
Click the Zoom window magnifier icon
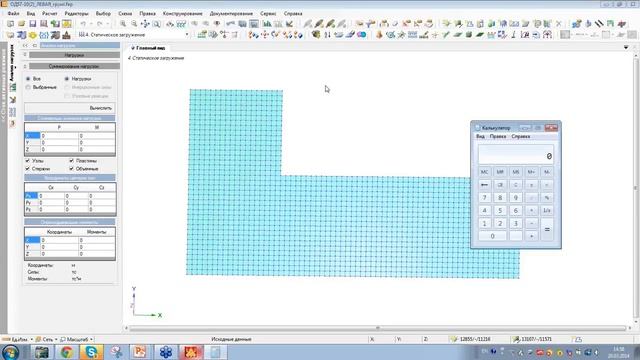[156, 24]
